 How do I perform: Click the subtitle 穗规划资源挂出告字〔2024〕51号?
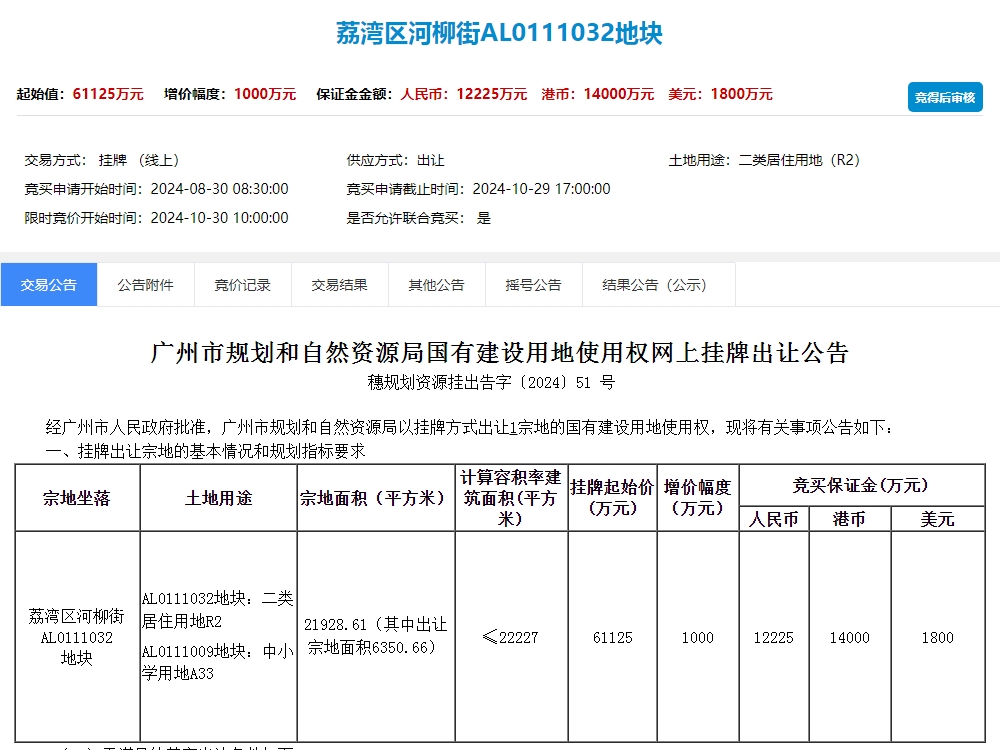tap(500, 382)
